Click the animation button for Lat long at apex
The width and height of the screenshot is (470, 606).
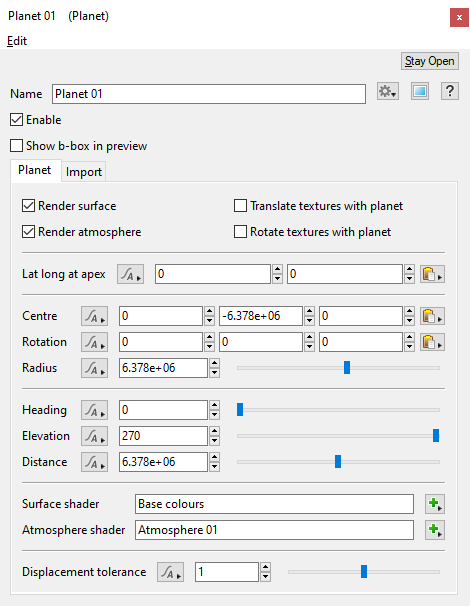pyautogui.click(x=131, y=274)
